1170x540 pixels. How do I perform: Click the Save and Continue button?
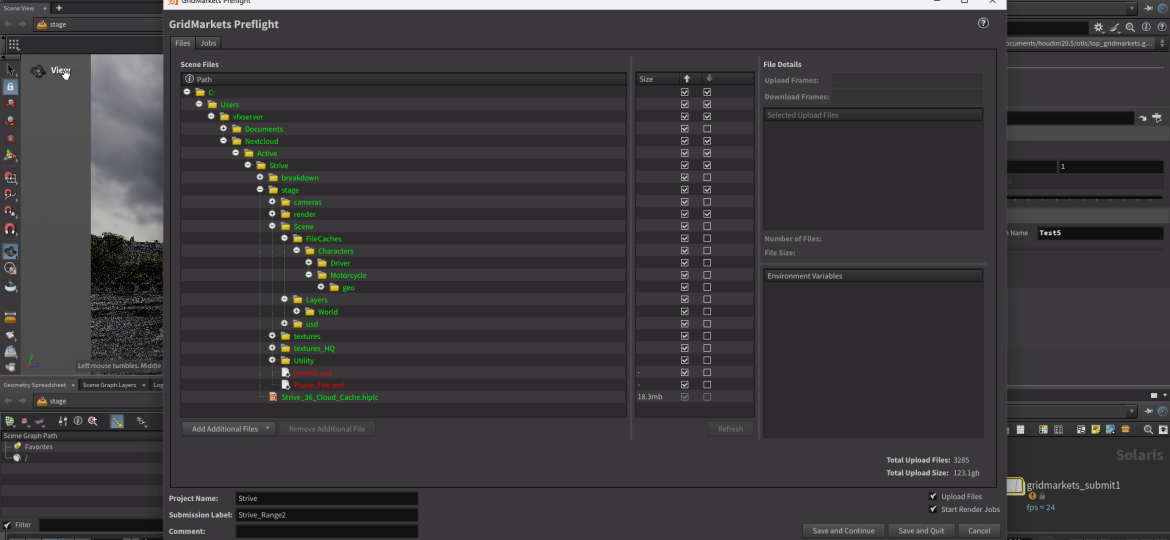pyautogui.click(x=843, y=530)
